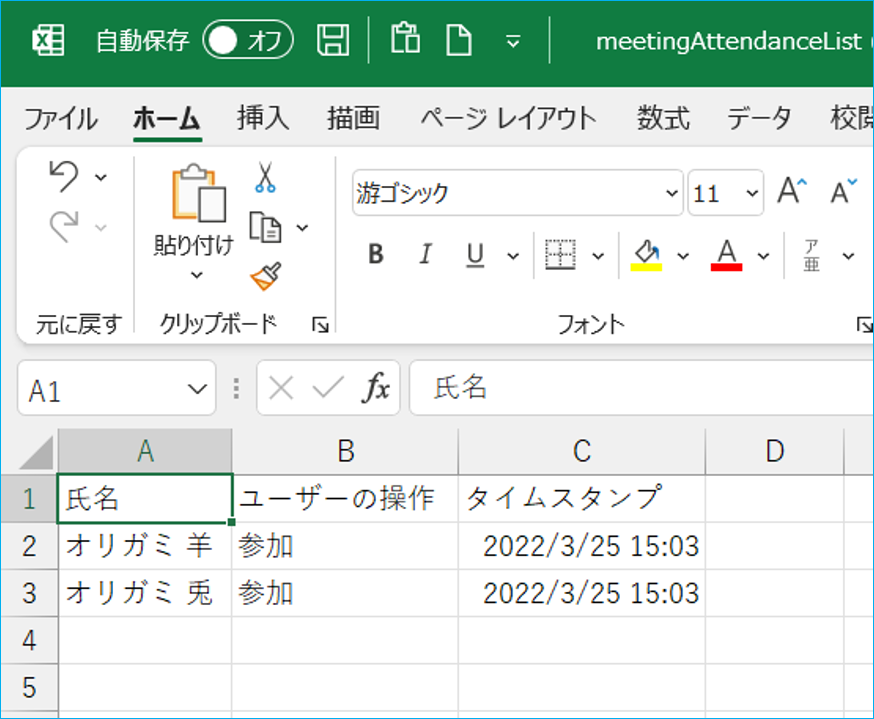
Task: Click the Save floppy disk icon
Action: [x=333, y=40]
